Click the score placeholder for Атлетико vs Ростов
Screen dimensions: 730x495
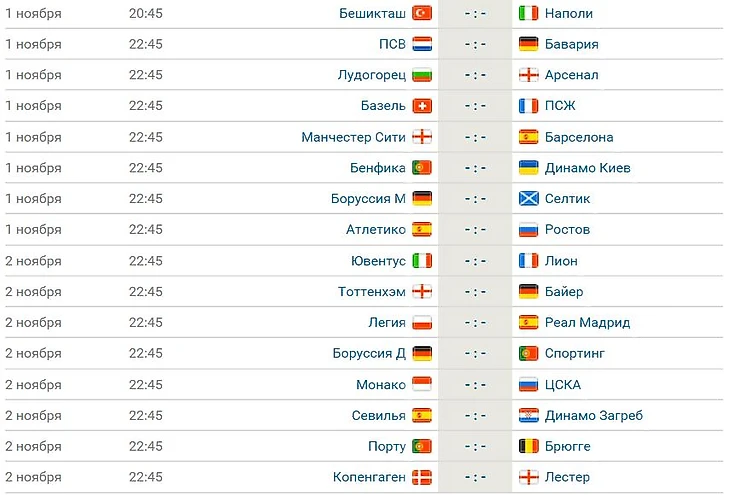(475, 230)
